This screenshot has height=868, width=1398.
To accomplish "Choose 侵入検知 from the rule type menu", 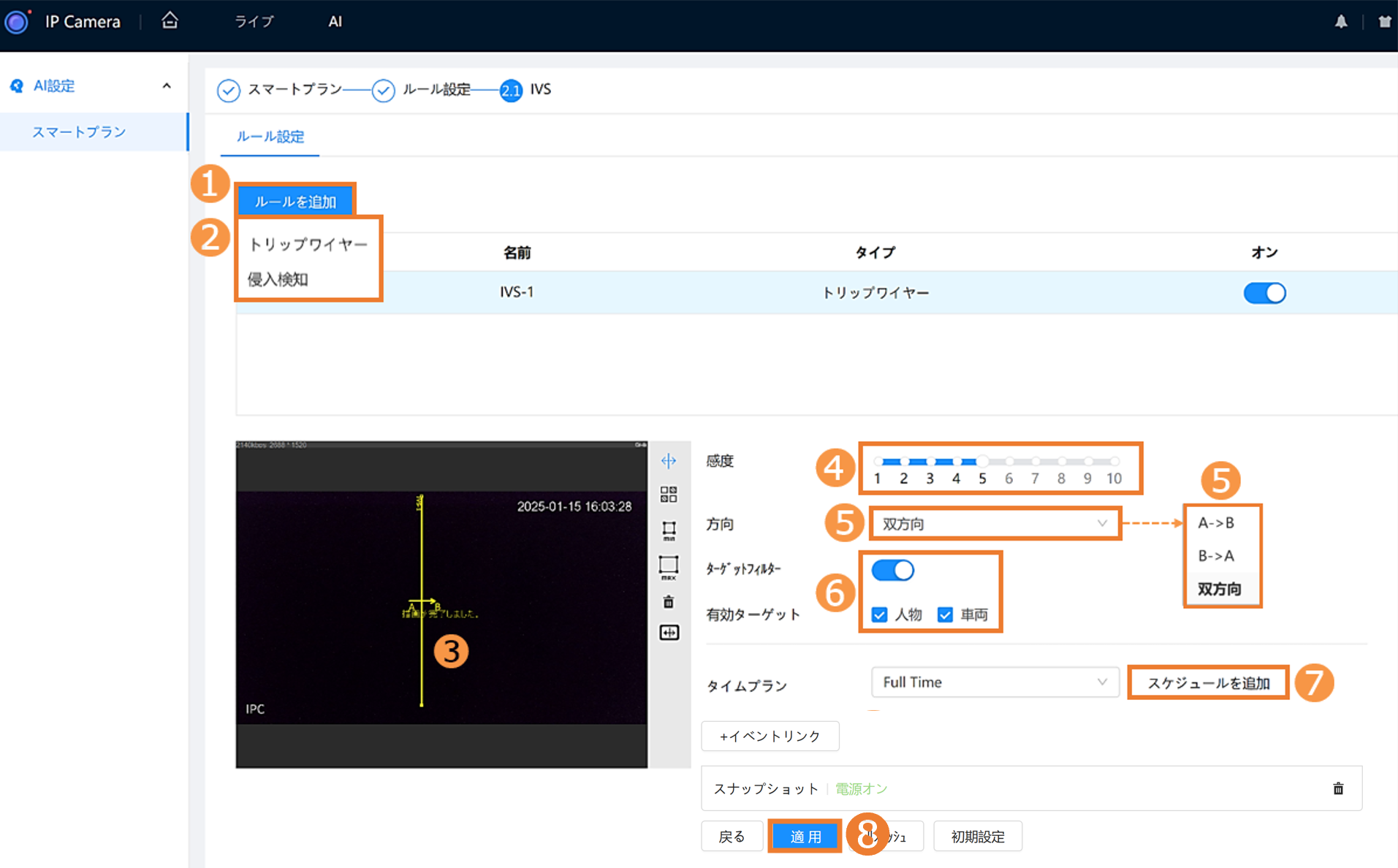I will pyautogui.click(x=278, y=279).
